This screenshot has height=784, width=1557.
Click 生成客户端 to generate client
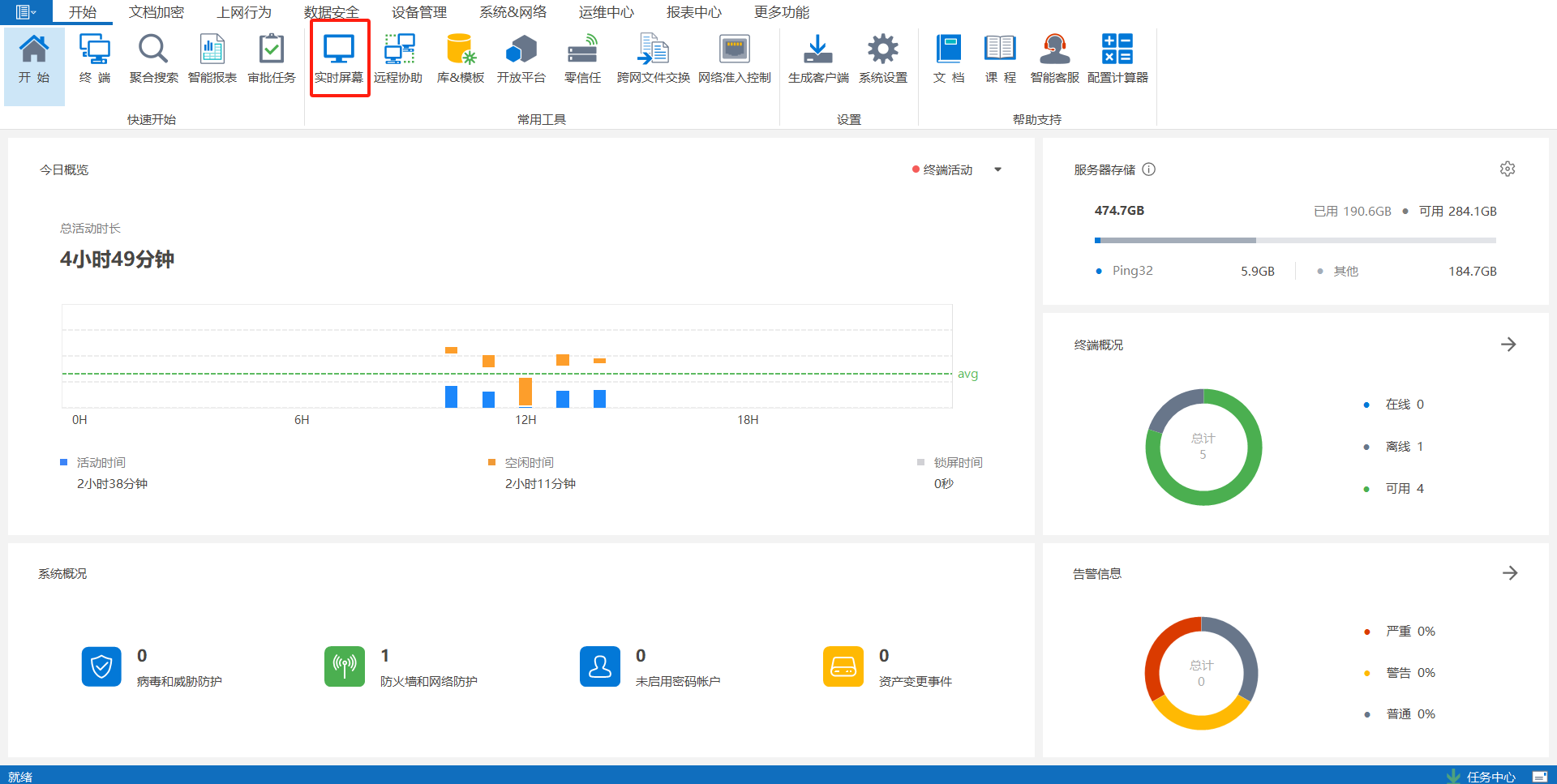tap(818, 58)
